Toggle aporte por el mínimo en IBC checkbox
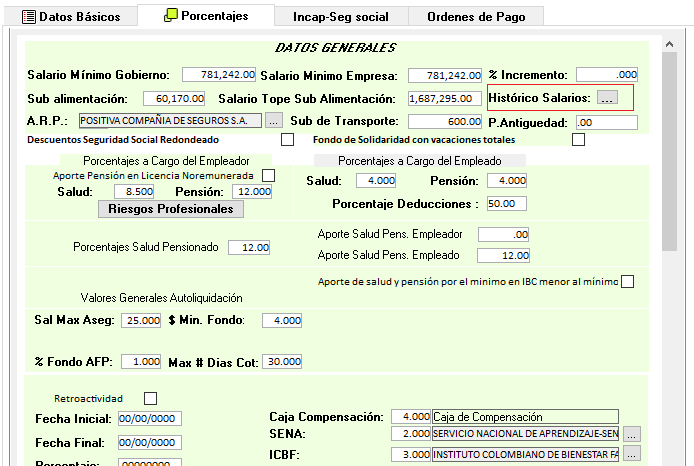The height and width of the screenshot is (466, 694). pos(627,281)
